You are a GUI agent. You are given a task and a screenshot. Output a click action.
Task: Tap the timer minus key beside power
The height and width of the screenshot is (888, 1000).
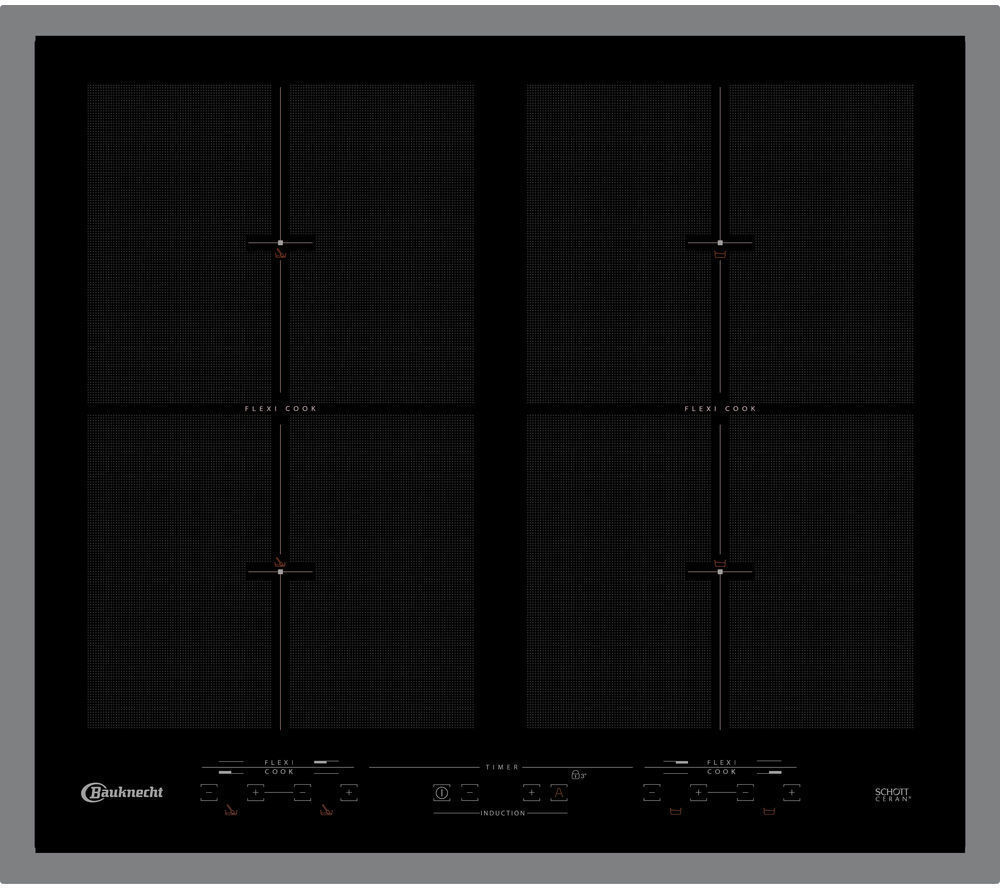(x=469, y=792)
